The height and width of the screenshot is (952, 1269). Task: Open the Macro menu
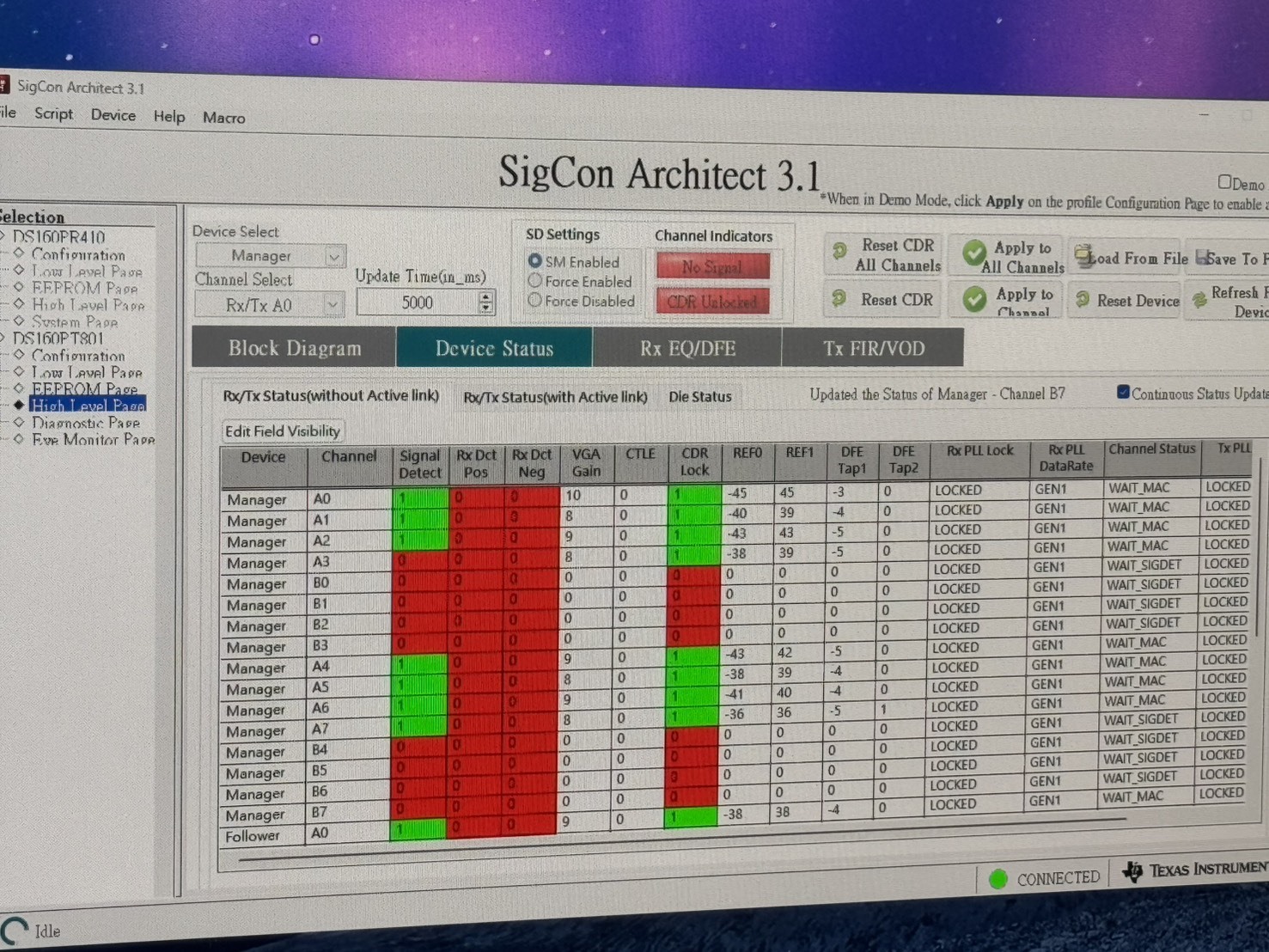[x=224, y=118]
